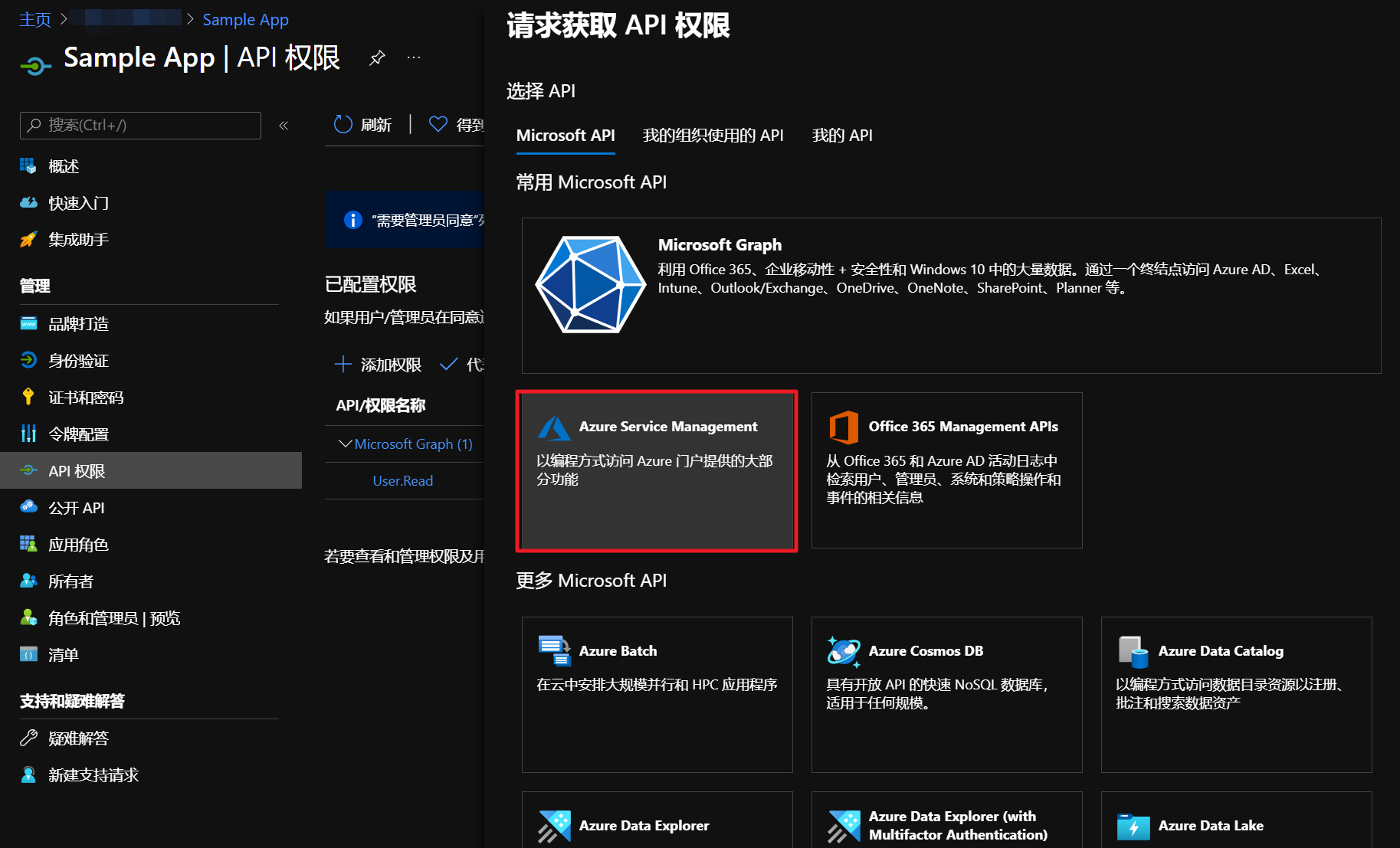
Task: Open 证书和密码 in the sidebar
Action: point(86,398)
